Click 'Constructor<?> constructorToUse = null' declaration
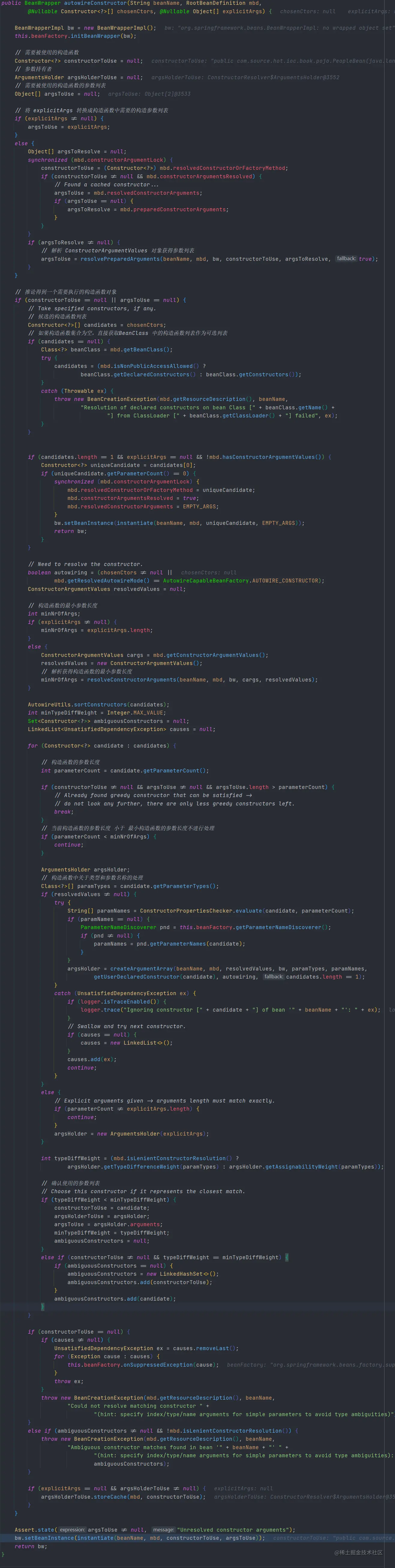 77,61
